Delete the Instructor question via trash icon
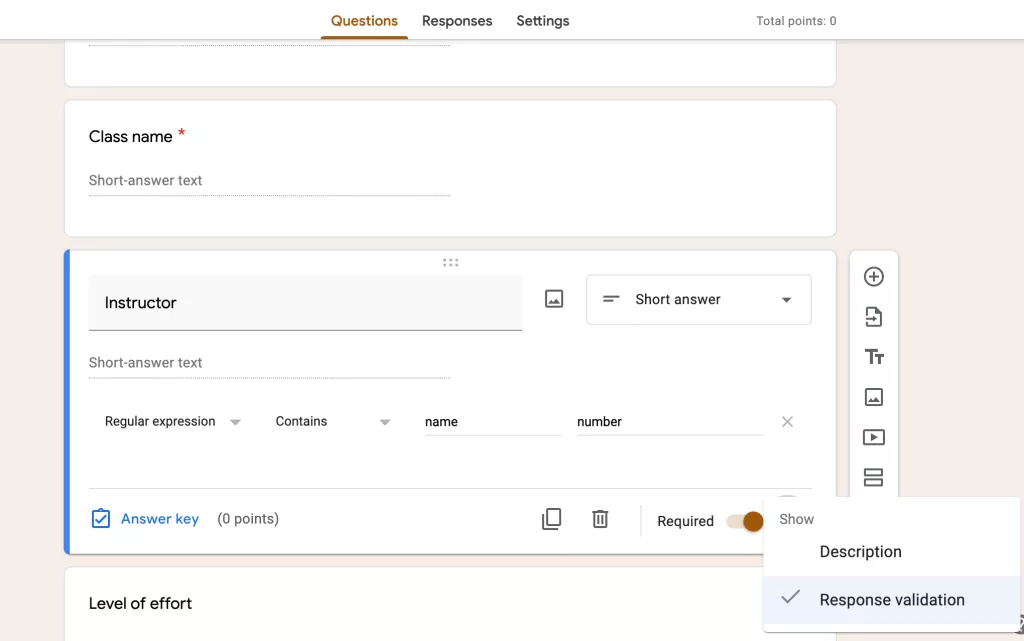 (x=600, y=519)
